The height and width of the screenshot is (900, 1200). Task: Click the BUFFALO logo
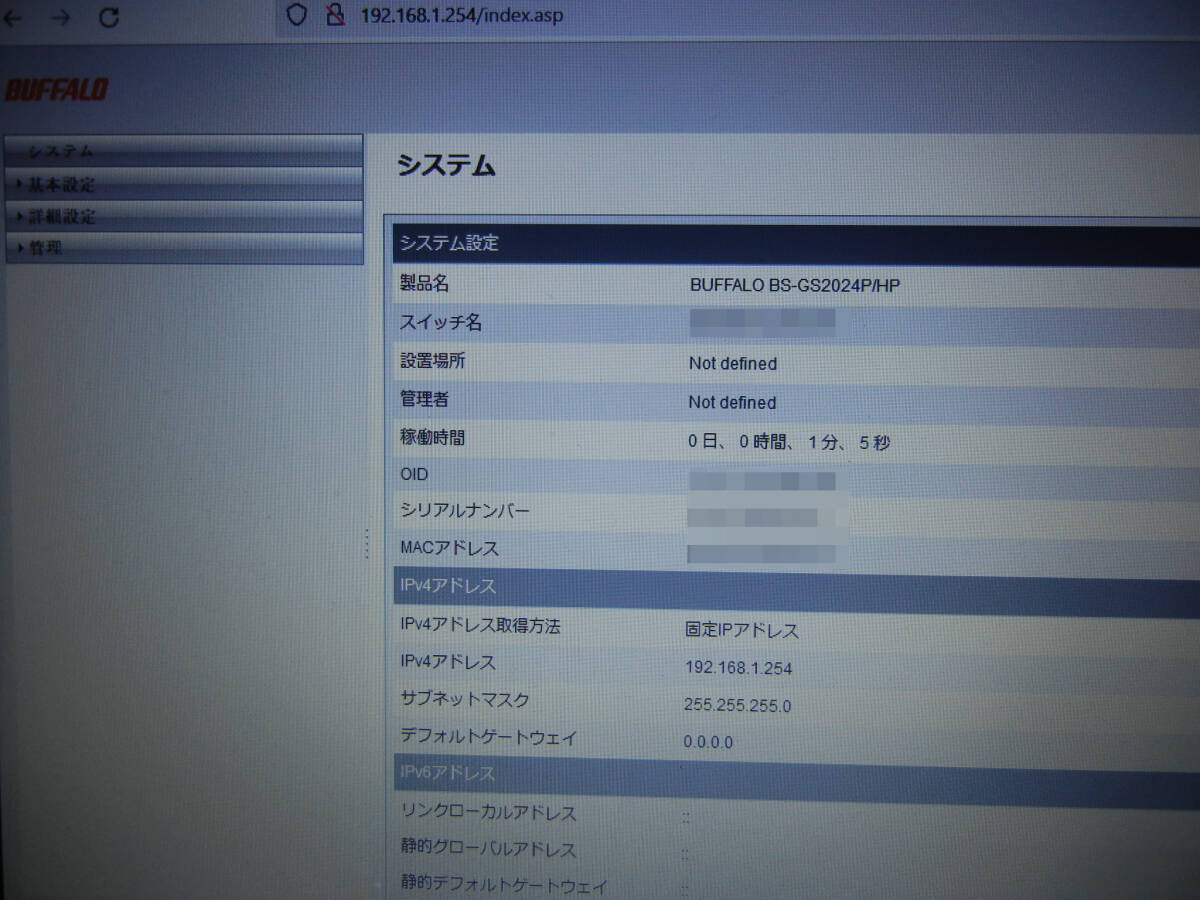(x=56, y=90)
